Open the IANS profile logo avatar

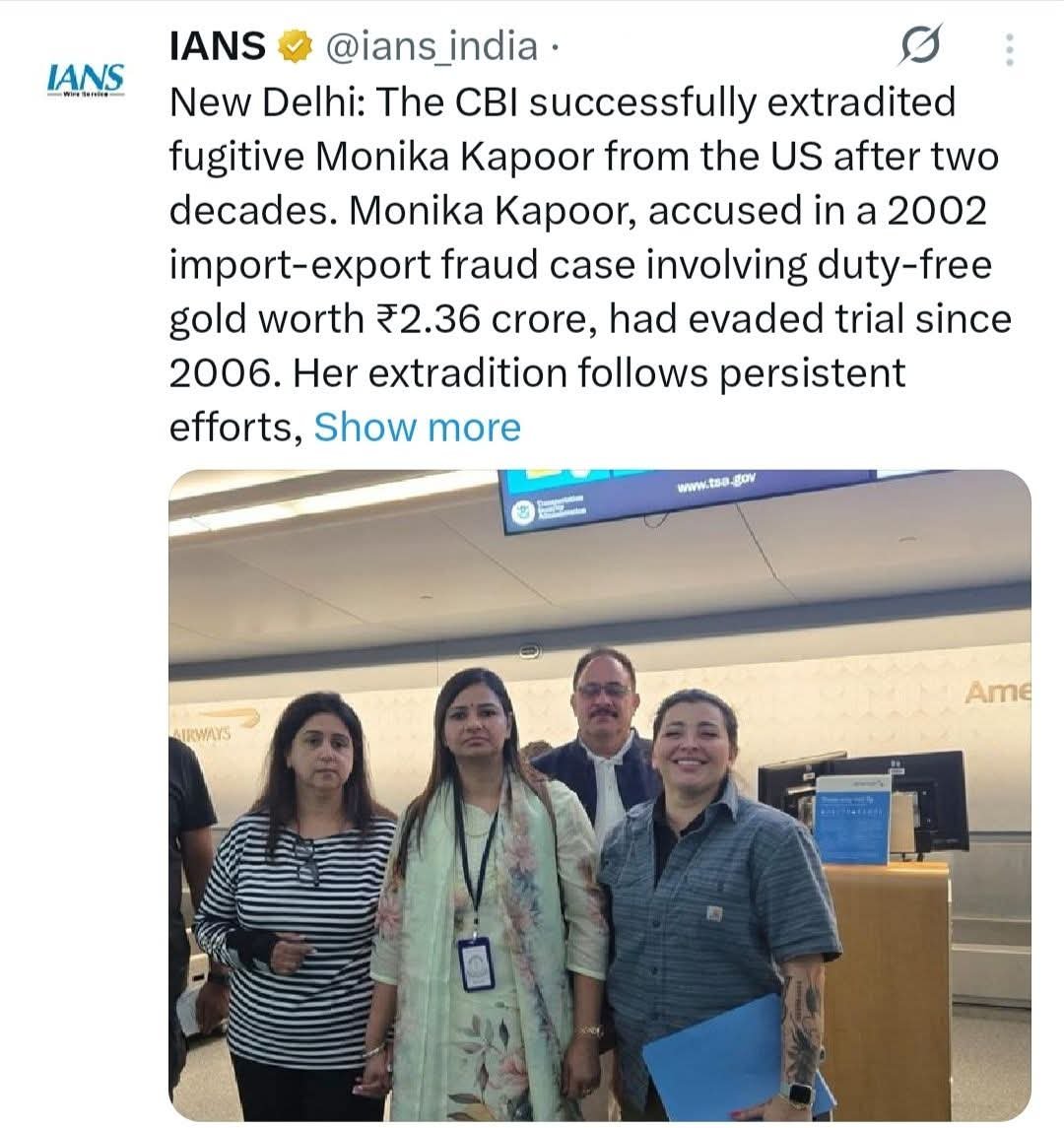(x=86, y=79)
